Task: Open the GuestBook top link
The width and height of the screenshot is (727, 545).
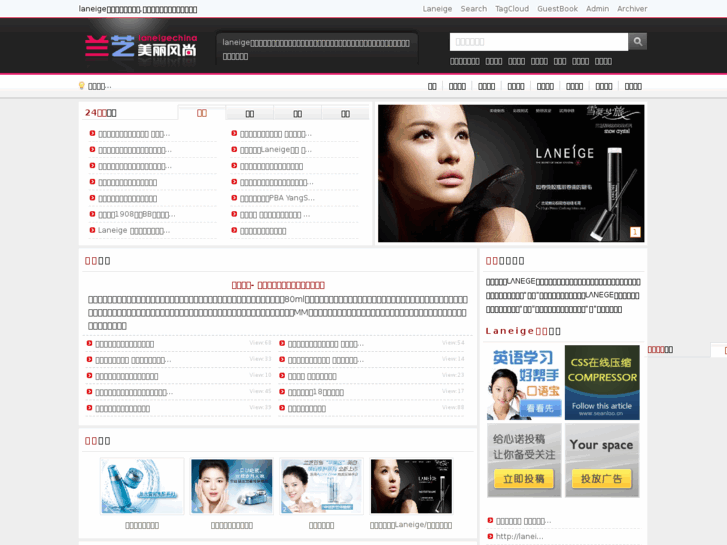Action: (557, 9)
